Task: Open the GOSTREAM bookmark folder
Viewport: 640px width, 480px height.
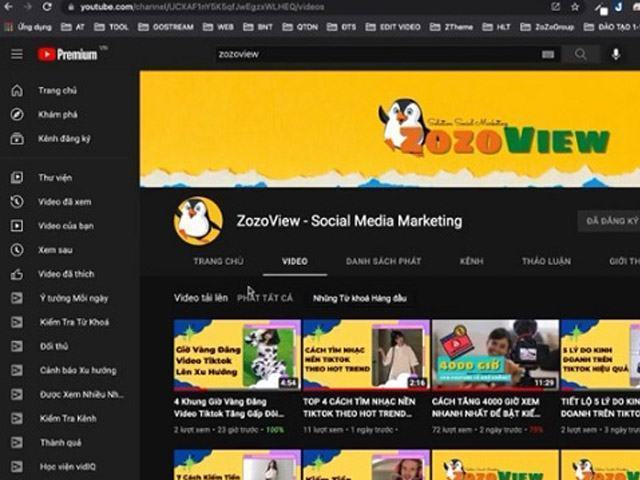Action: 166,27
